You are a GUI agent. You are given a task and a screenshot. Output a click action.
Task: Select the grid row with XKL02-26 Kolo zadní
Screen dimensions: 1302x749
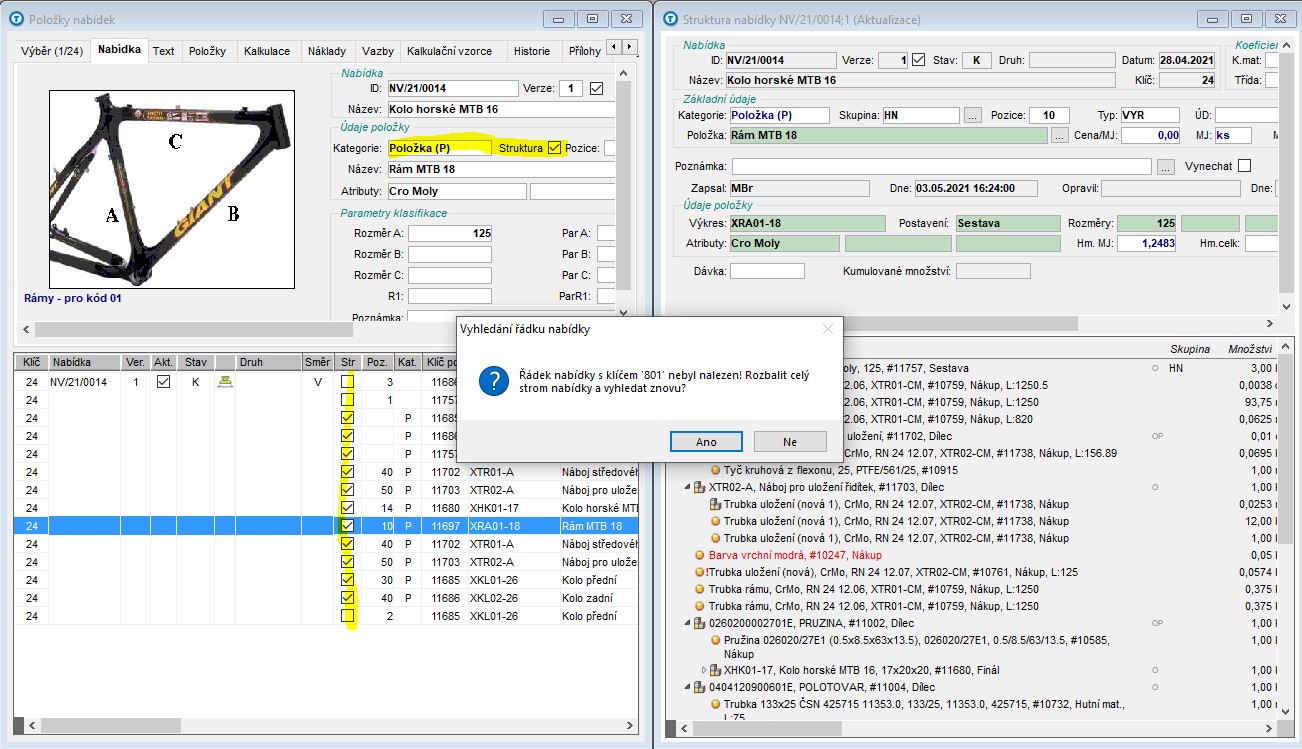coord(327,598)
